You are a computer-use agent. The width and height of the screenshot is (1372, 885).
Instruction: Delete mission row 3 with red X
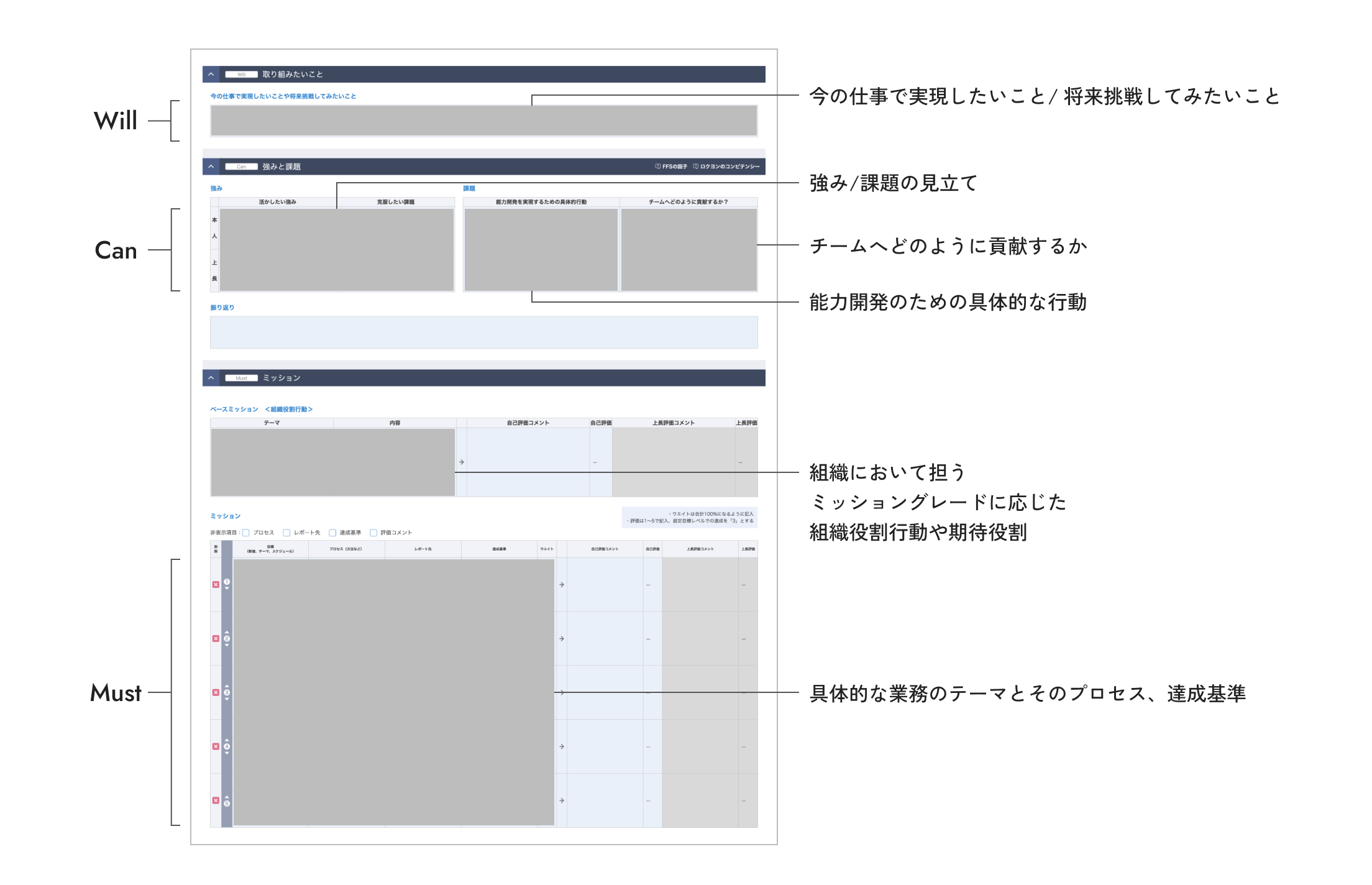click(x=216, y=692)
